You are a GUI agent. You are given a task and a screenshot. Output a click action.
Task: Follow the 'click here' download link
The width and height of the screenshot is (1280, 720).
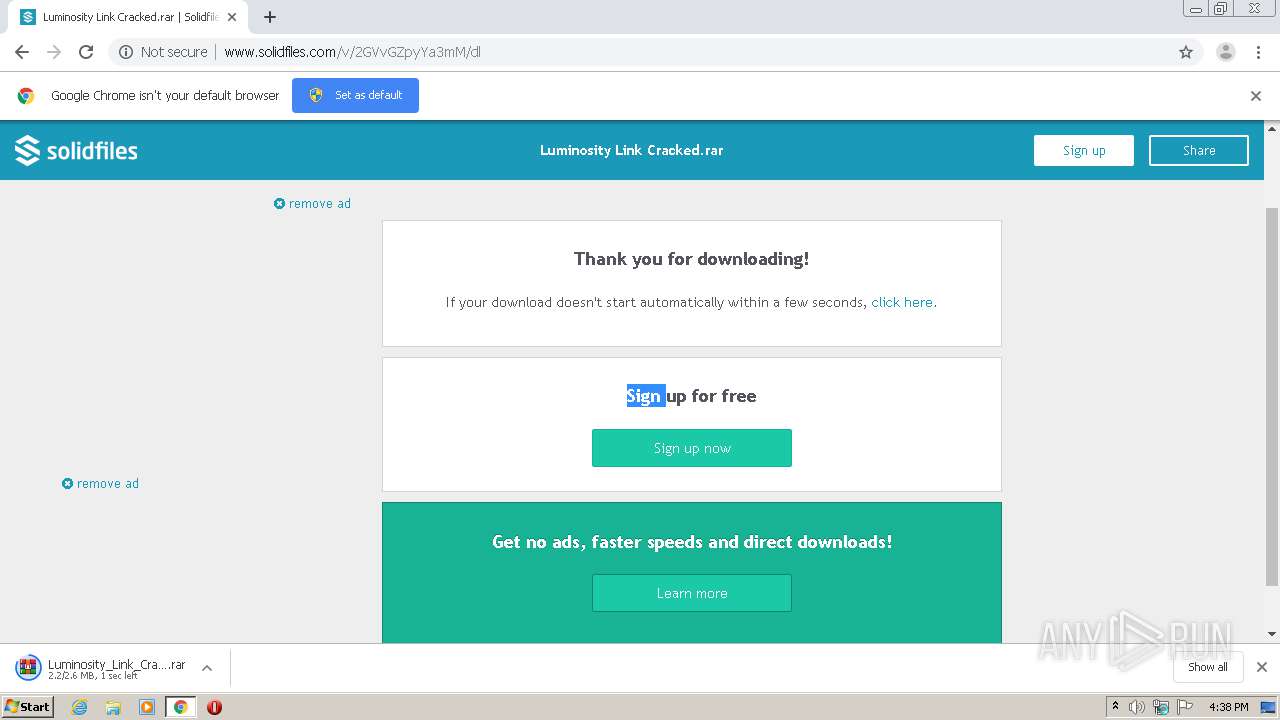(902, 302)
